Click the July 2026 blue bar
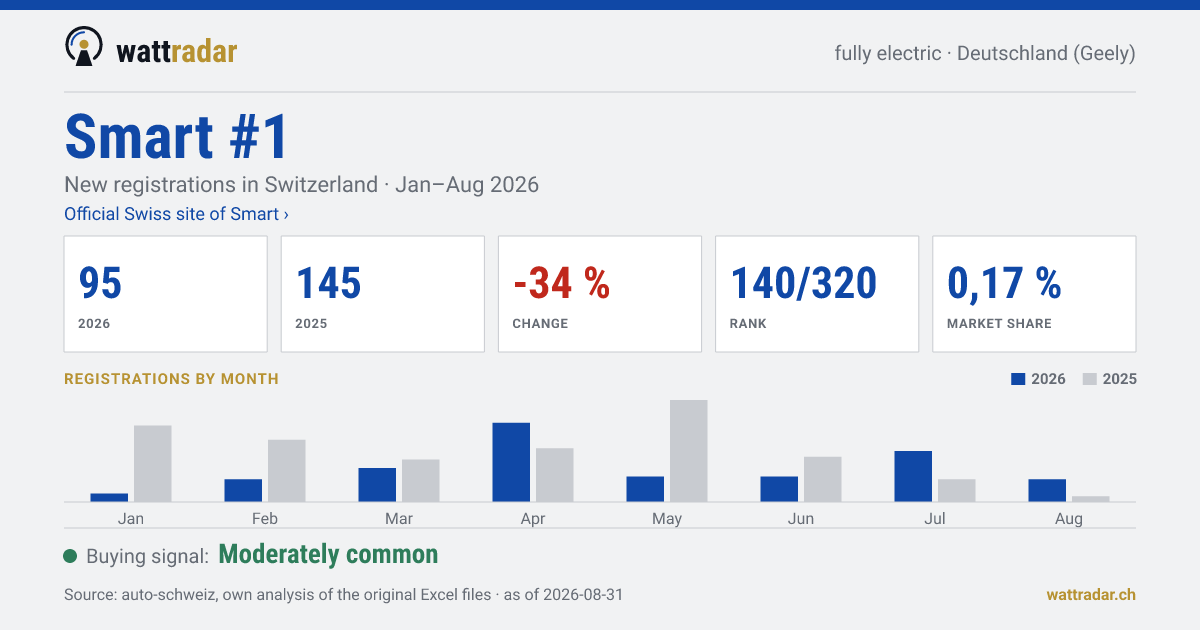This screenshot has height=630, width=1200. 913,476
